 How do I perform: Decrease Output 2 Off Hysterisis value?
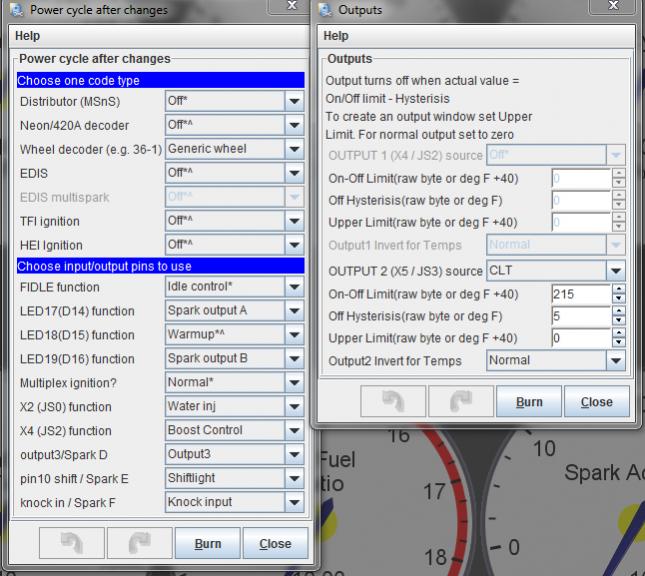618,321
